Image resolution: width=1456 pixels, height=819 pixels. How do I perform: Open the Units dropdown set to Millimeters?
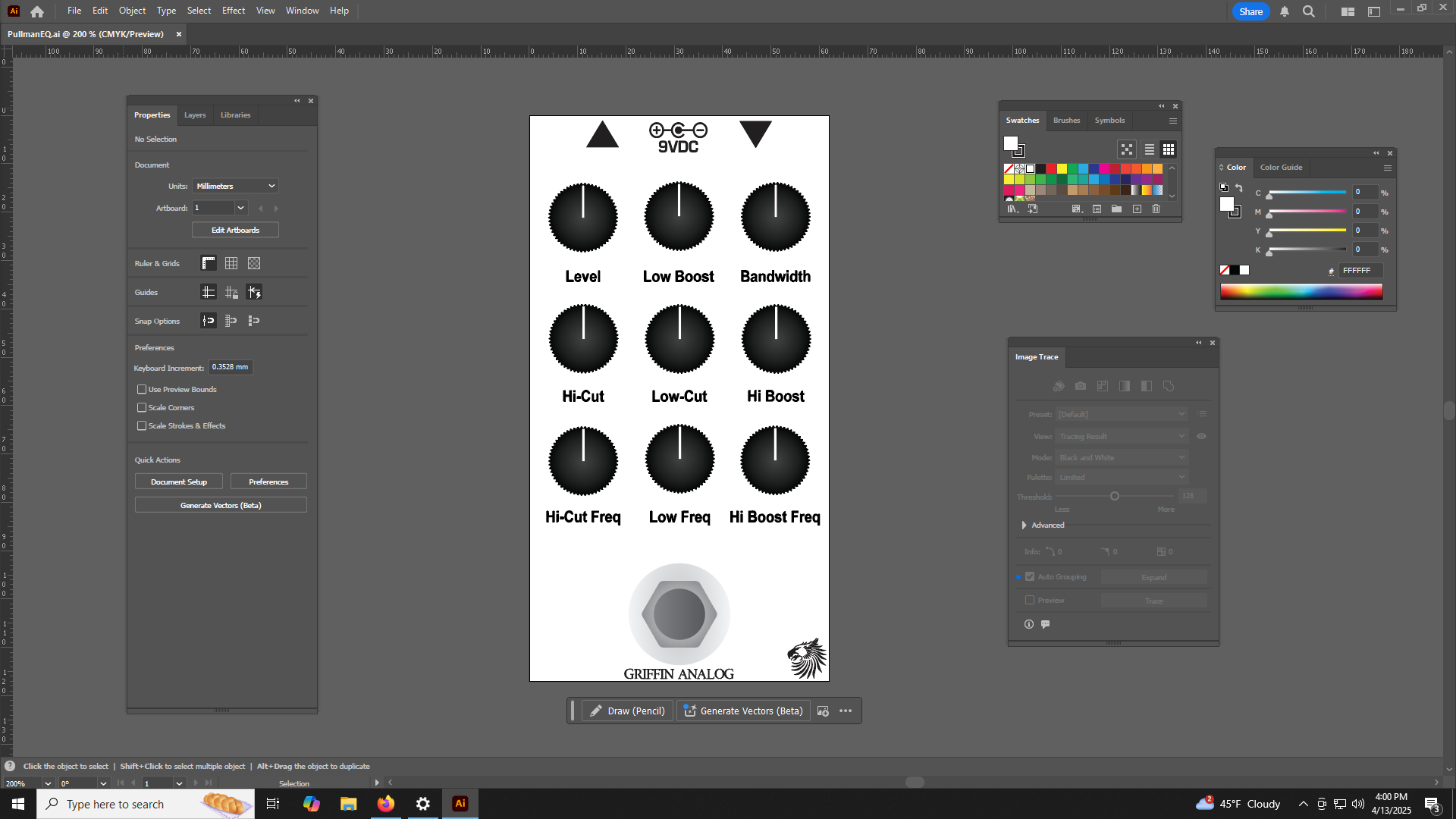tap(235, 186)
